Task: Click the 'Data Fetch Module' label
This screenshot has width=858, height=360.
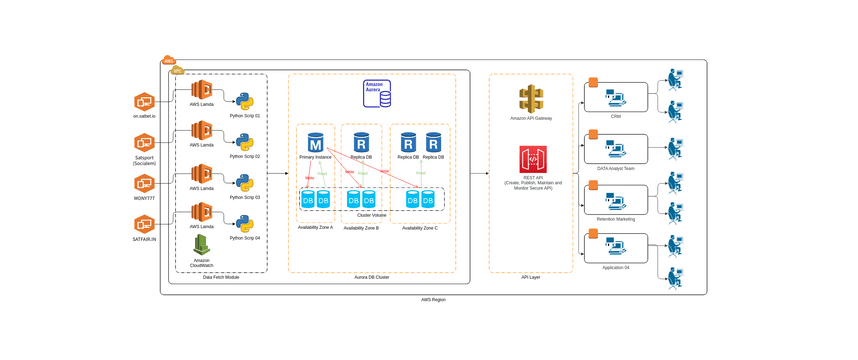Action: (x=221, y=277)
